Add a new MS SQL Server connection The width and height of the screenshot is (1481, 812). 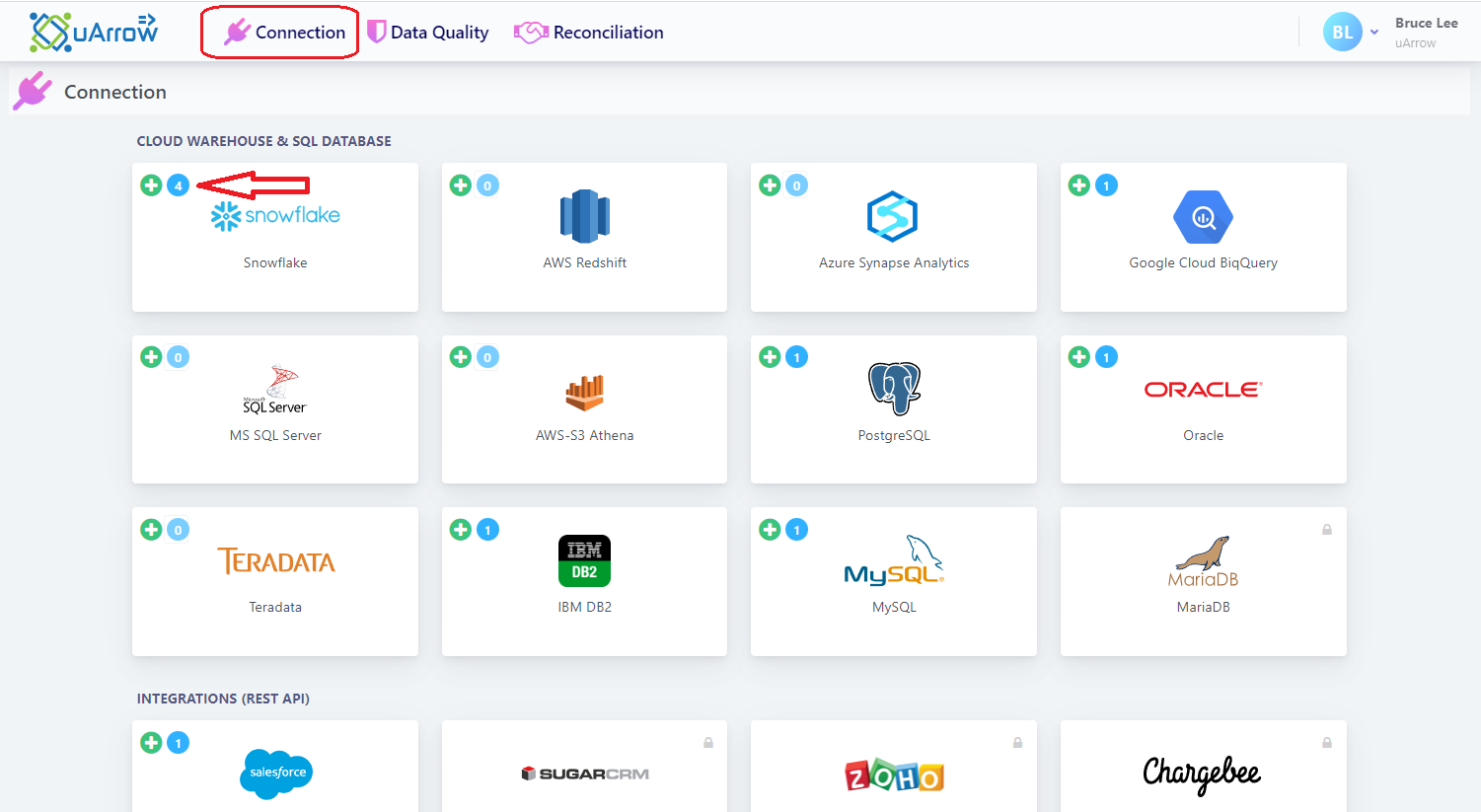151,357
